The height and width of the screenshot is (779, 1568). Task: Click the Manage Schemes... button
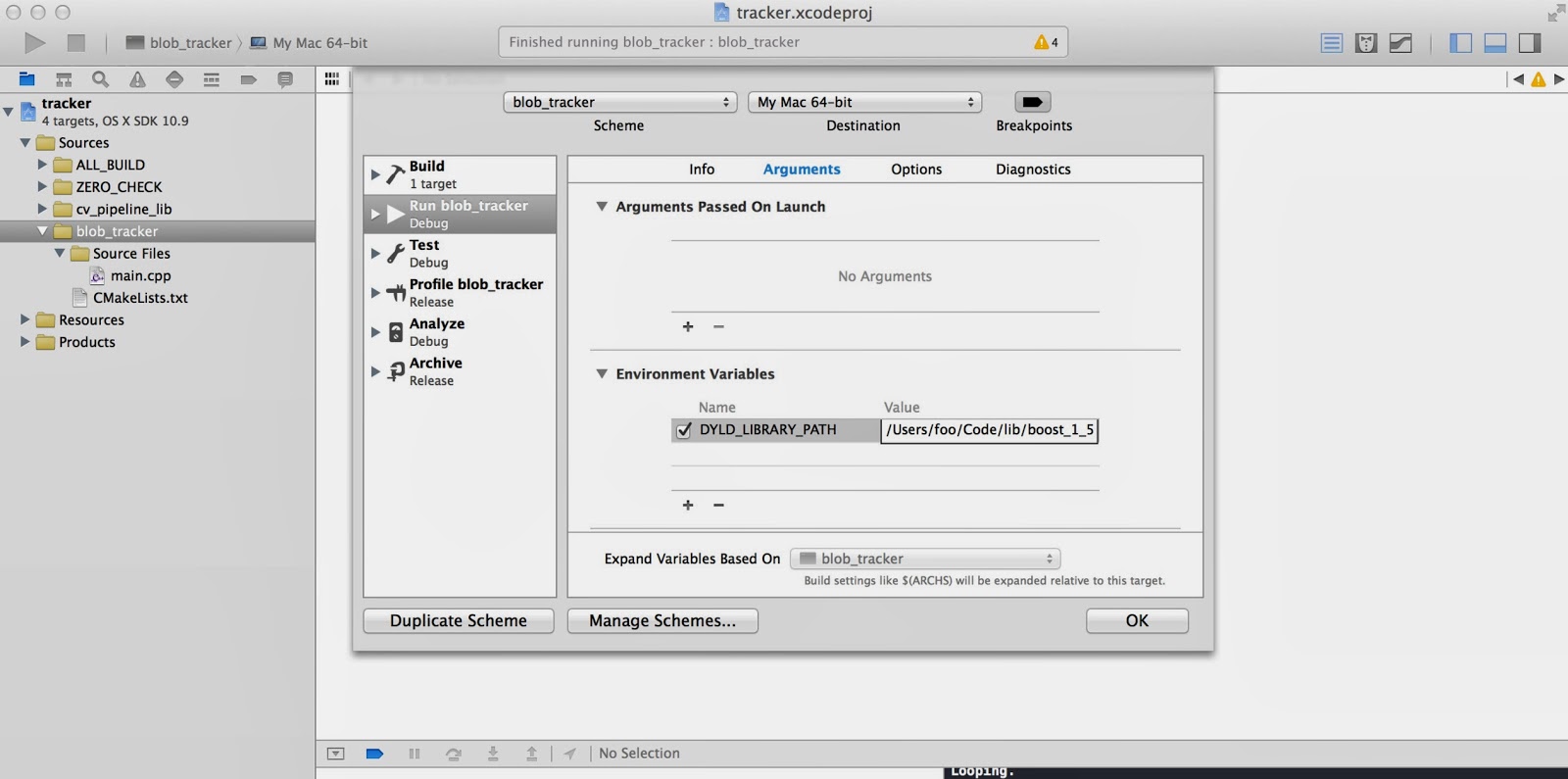662,620
